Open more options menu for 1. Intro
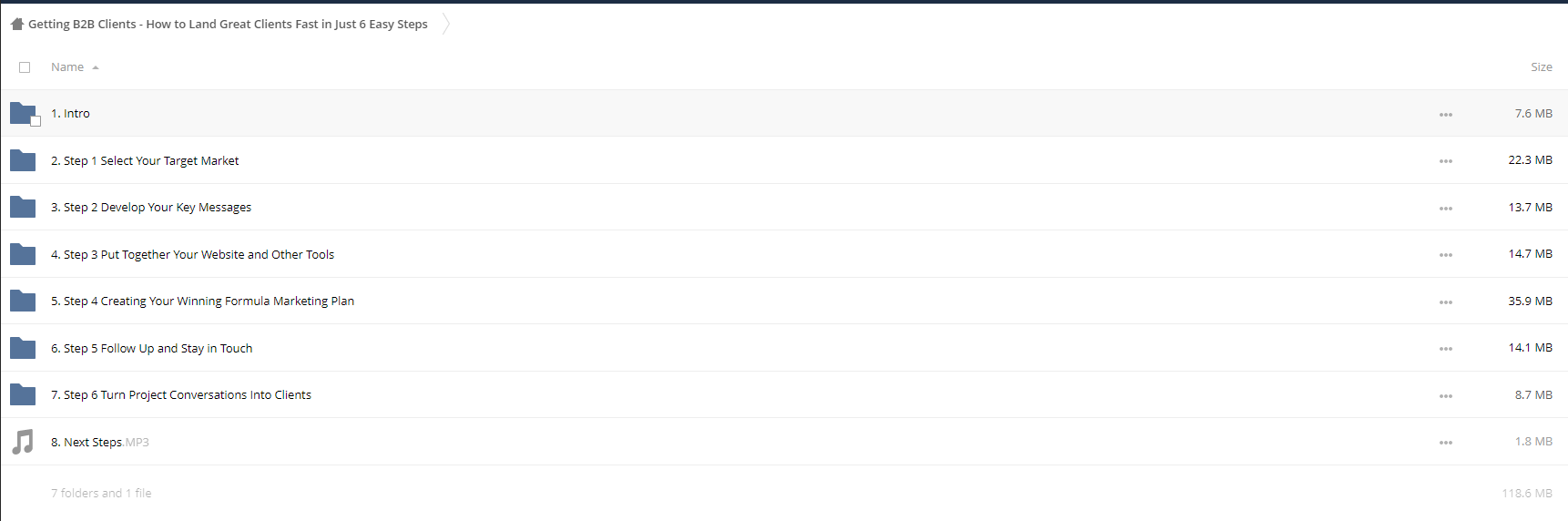The image size is (1568, 521). (1446, 115)
